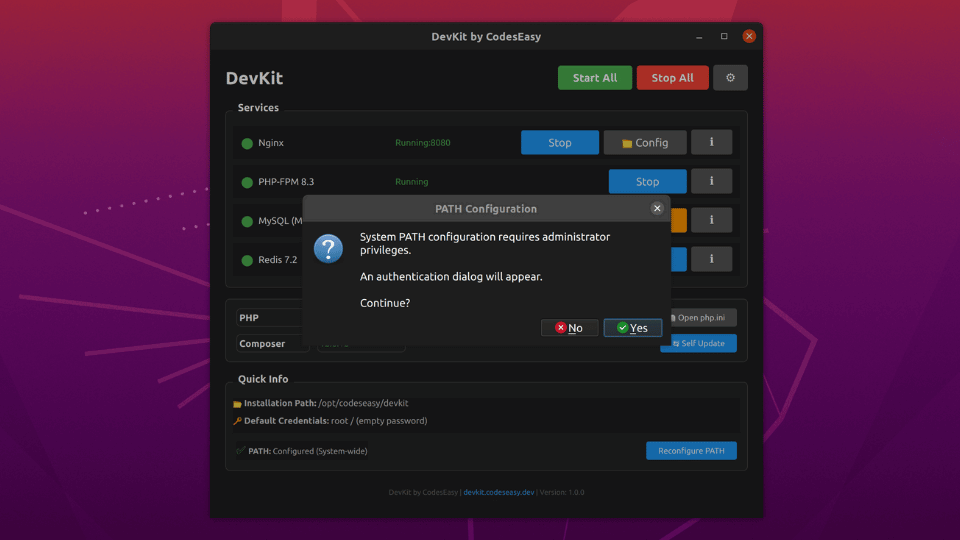
Task: Click 'An authentication dialog will appear.' text
Action: pos(451,277)
